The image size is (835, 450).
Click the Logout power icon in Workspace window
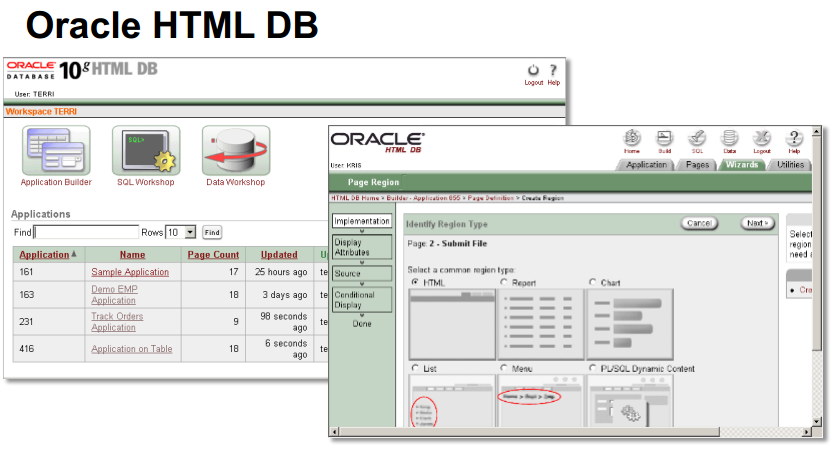pos(533,70)
